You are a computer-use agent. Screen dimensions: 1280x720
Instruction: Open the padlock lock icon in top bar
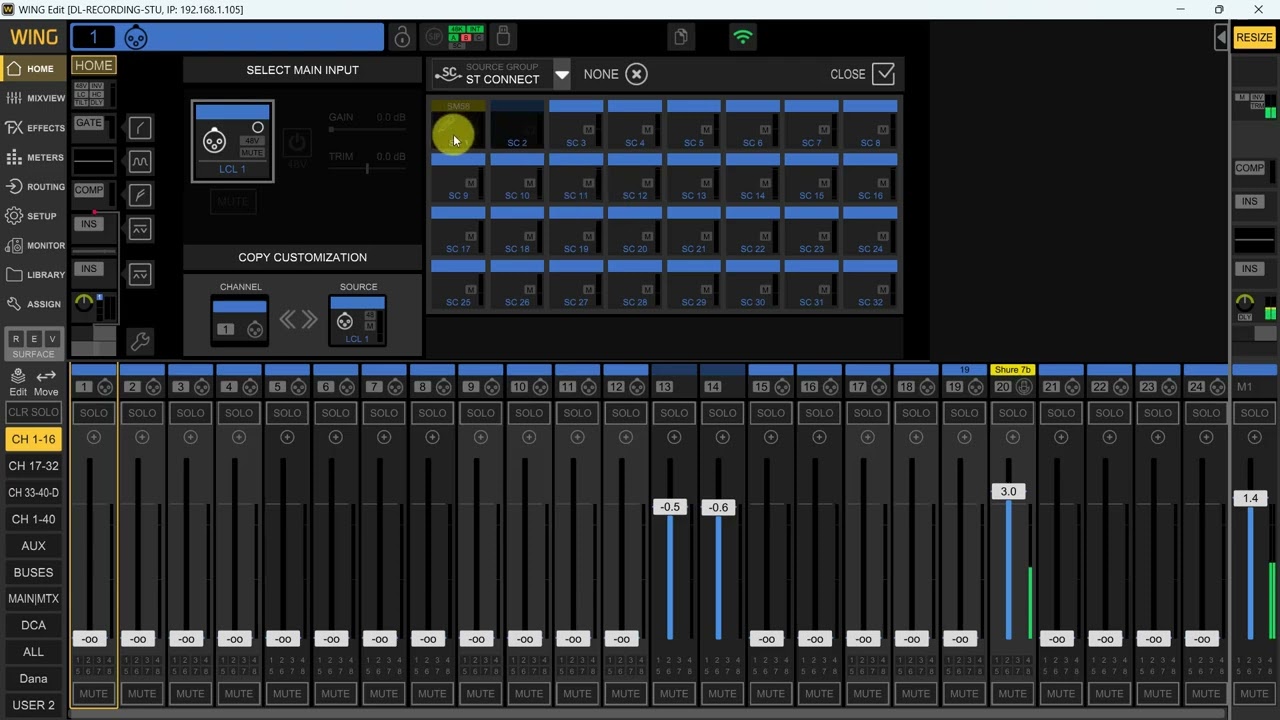click(402, 38)
